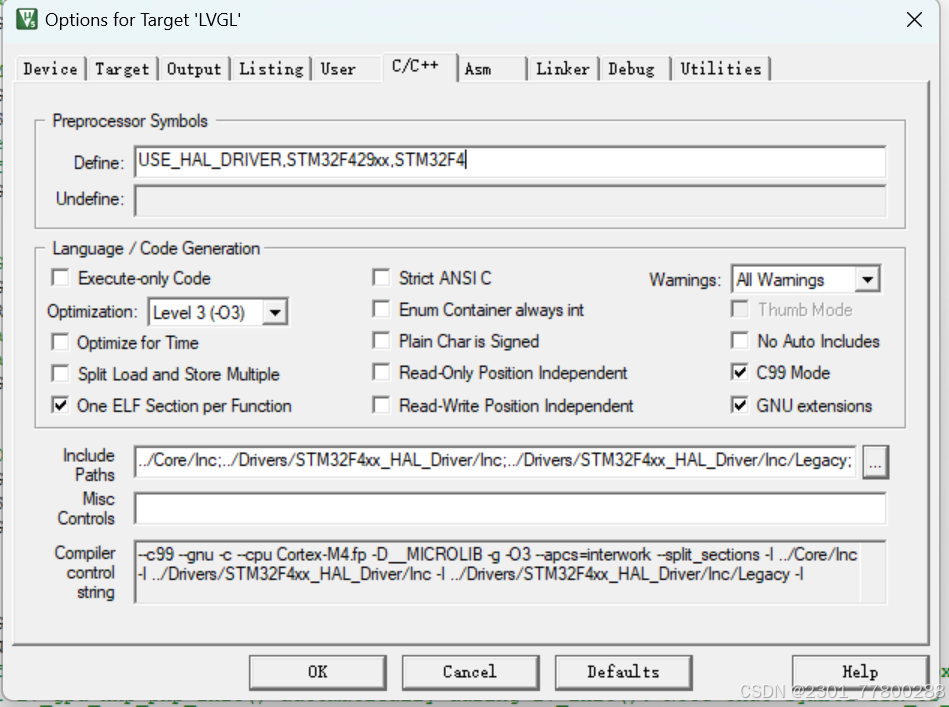Click the Misc Controls input field
Viewport: 949px width, 707px height.
510,508
